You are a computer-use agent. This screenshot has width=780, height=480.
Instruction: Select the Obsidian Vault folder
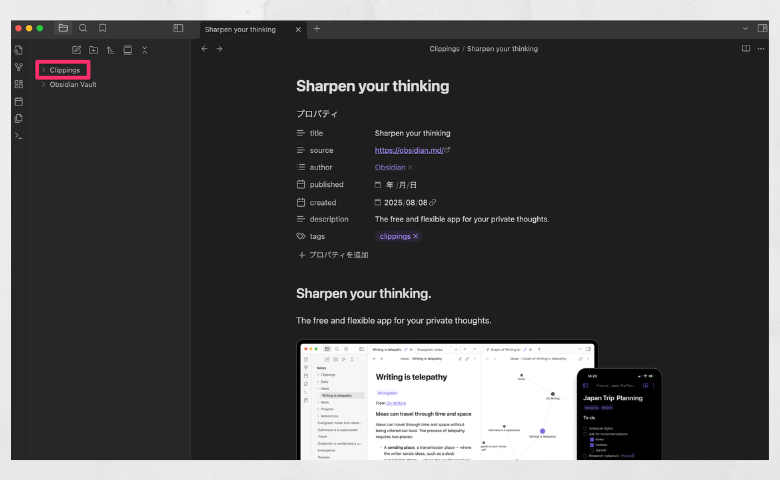[73, 85]
